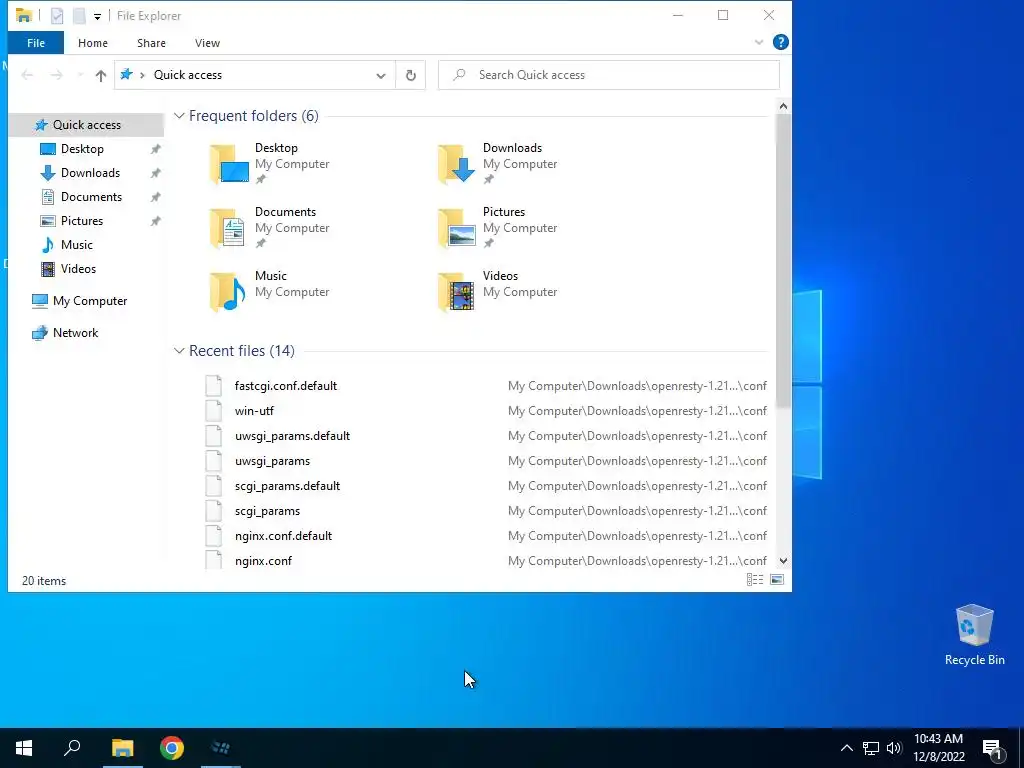The height and width of the screenshot is (768, 1024).
Task: Select the Videos frequent folder icon
Action: coord(456,291)
